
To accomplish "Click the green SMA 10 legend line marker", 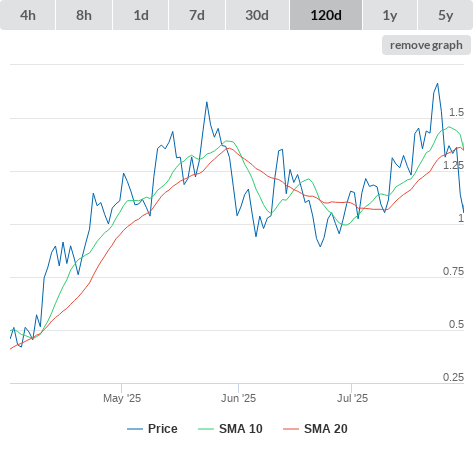I will 206,429.
